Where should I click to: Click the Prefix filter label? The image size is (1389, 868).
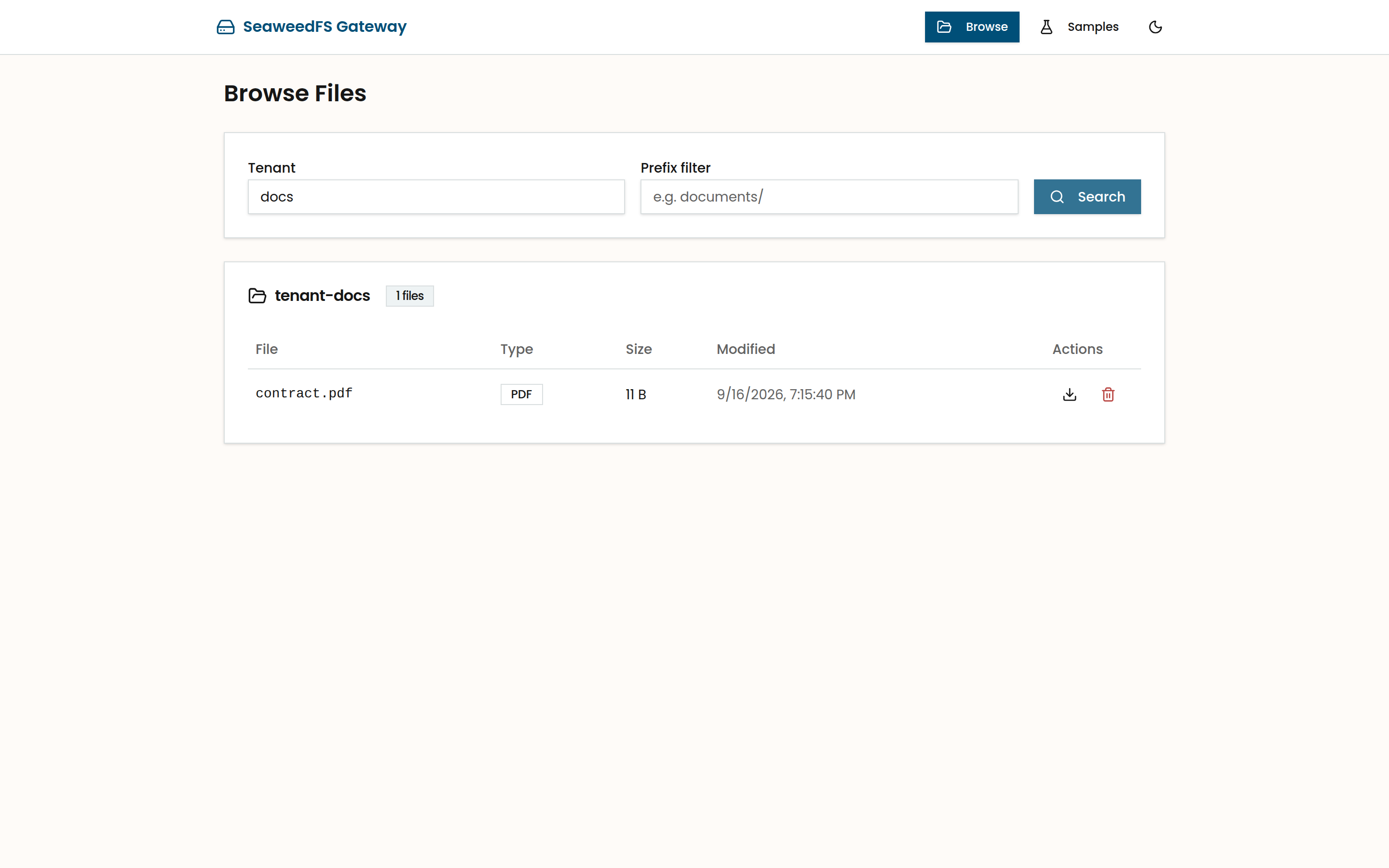tap(676, 168)
